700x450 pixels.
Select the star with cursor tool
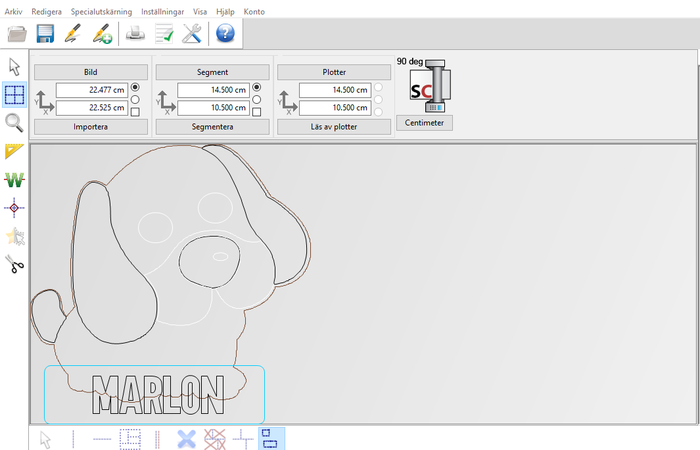click(x=16, y=237)
